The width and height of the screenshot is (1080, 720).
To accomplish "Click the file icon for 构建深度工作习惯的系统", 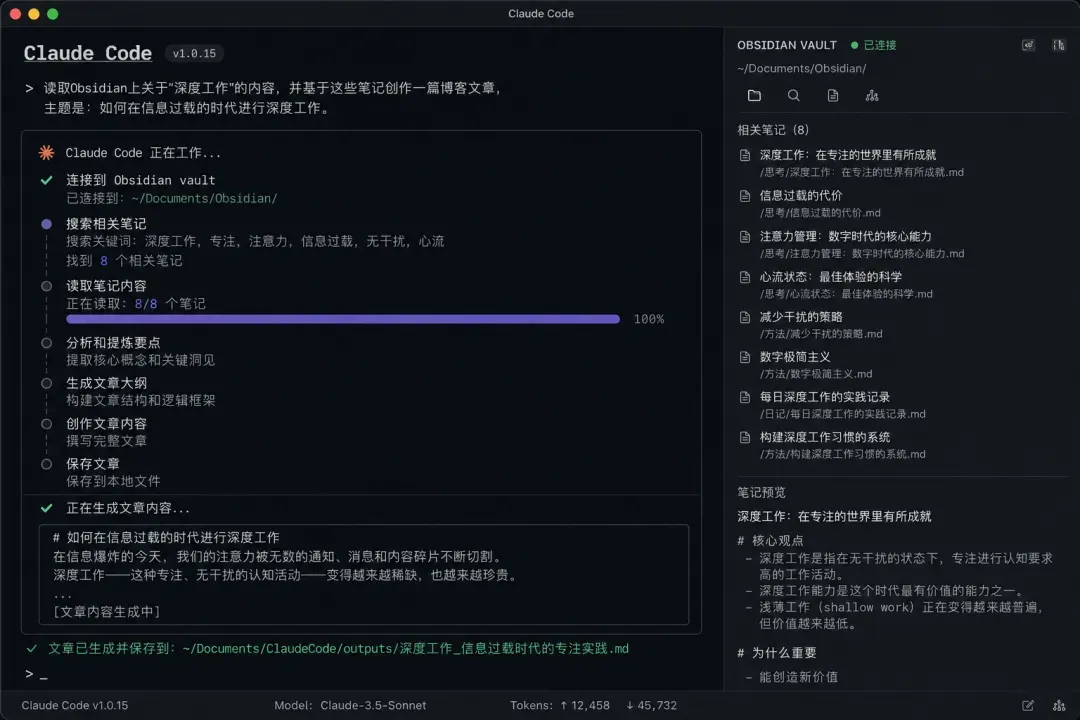I will pyautogui.click(x=745, y=437).
